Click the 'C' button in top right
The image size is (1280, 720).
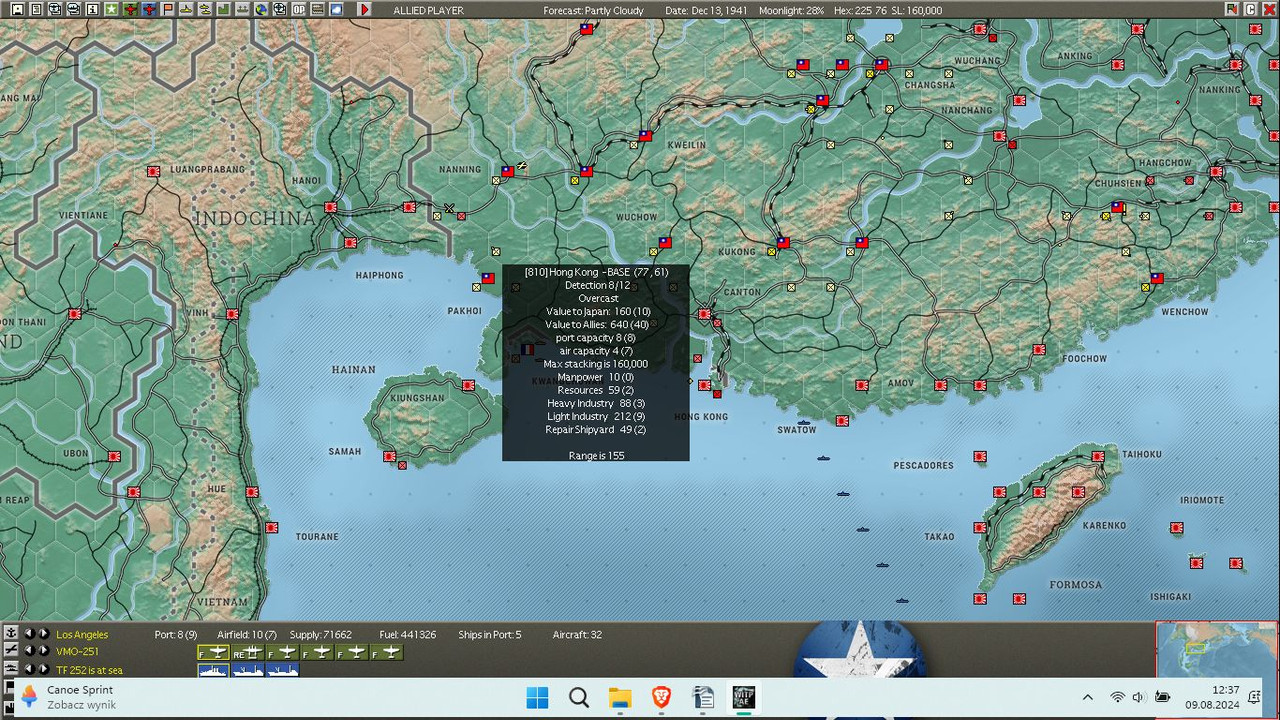point(1251,9)
